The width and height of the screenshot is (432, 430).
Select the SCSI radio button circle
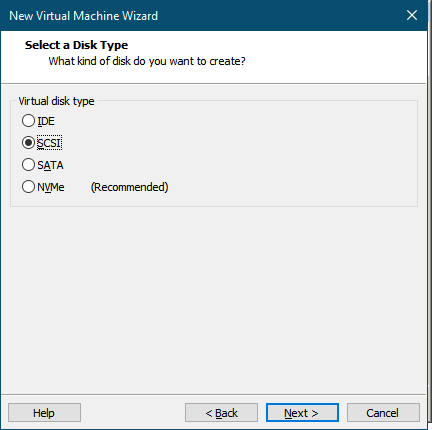tap(28, 143)
